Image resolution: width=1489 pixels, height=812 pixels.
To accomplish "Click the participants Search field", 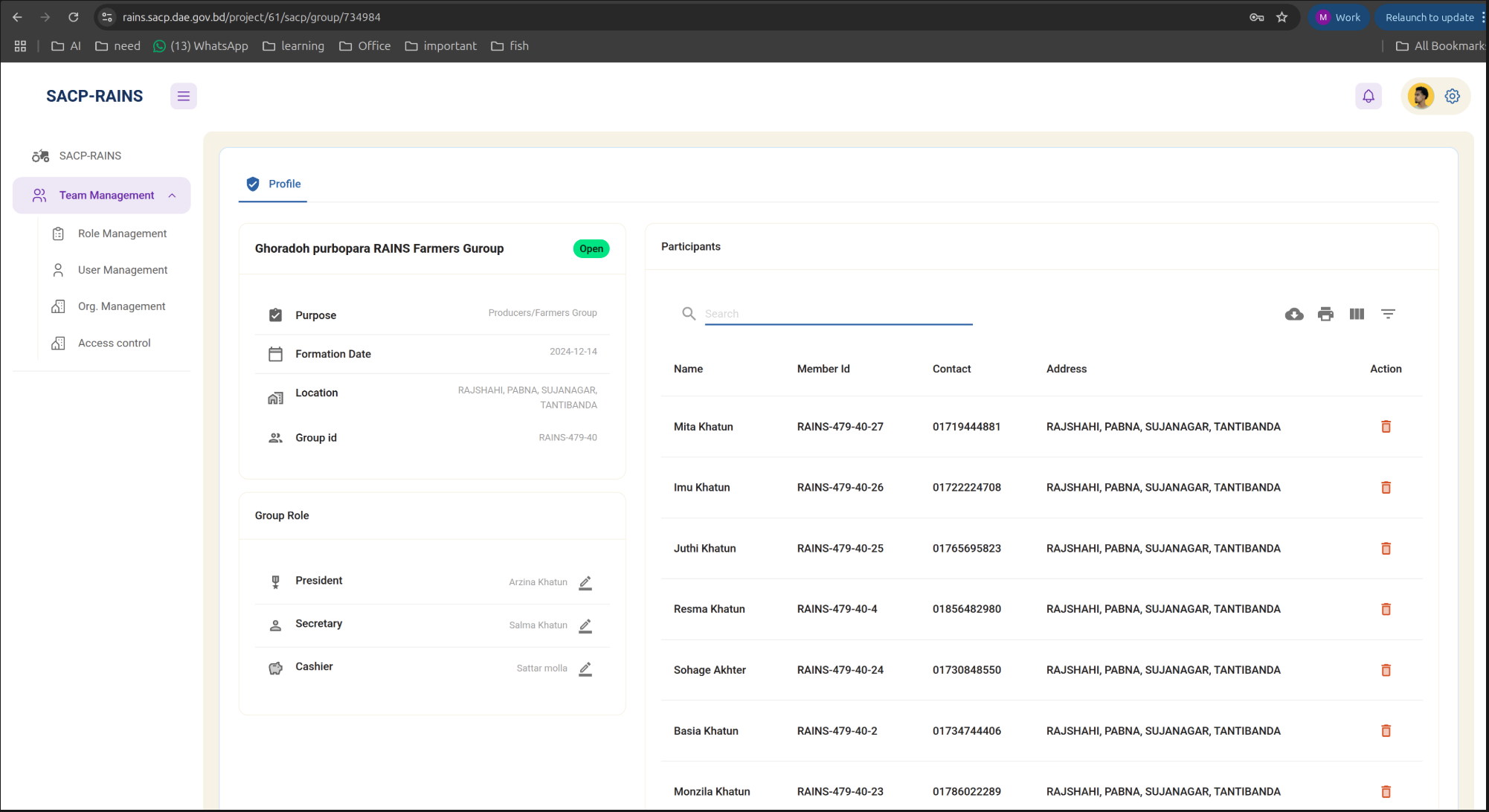I will 837,314.
